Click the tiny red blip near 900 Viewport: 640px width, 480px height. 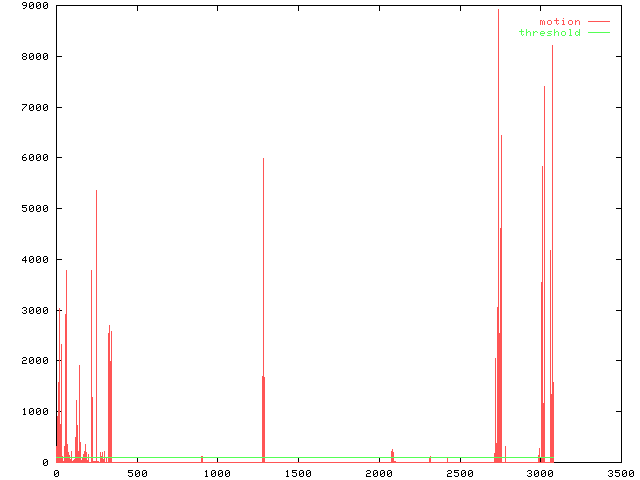tap(202, 458)
